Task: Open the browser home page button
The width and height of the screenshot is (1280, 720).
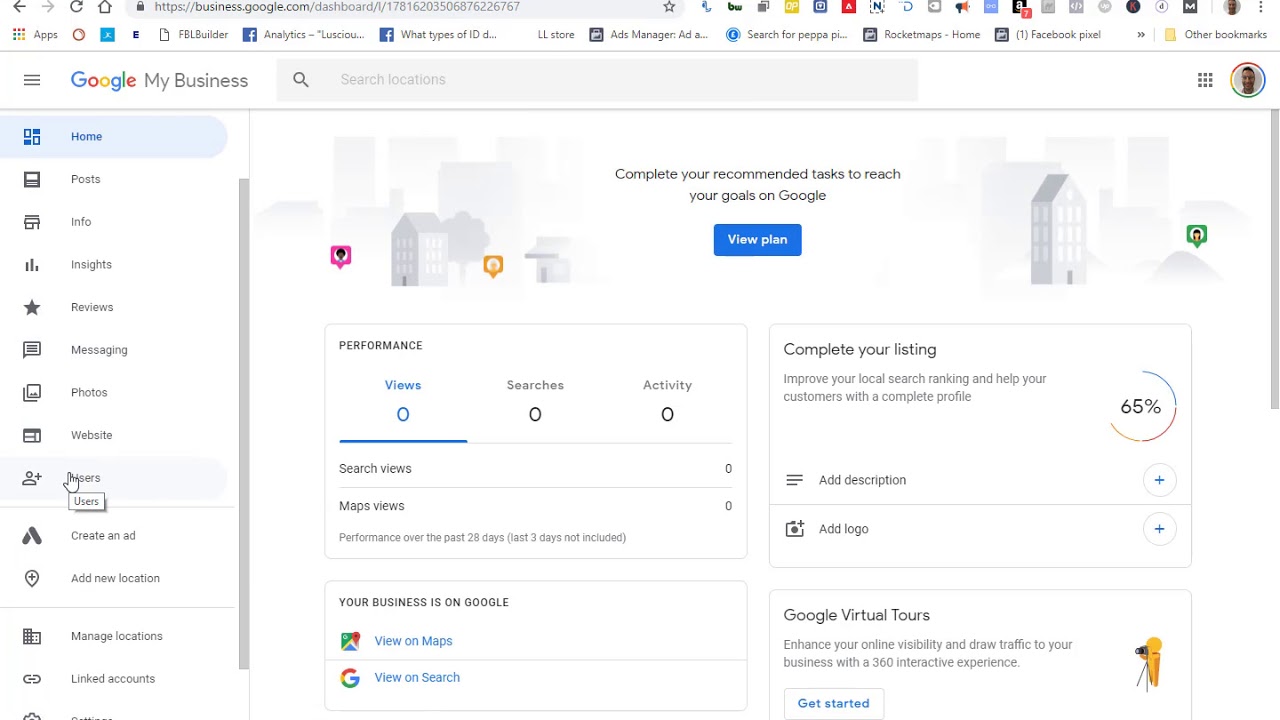Action: point(105,7)
